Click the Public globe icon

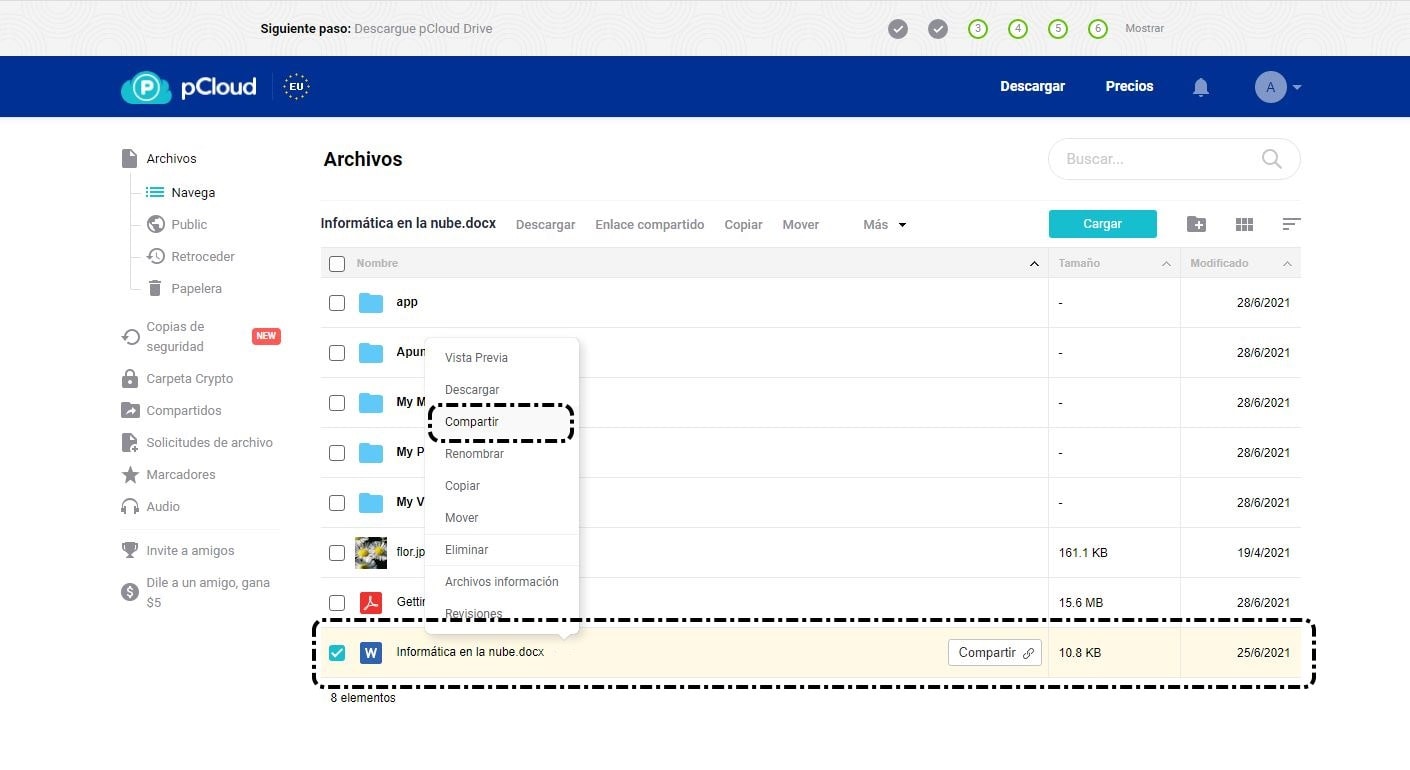point(155,224)
